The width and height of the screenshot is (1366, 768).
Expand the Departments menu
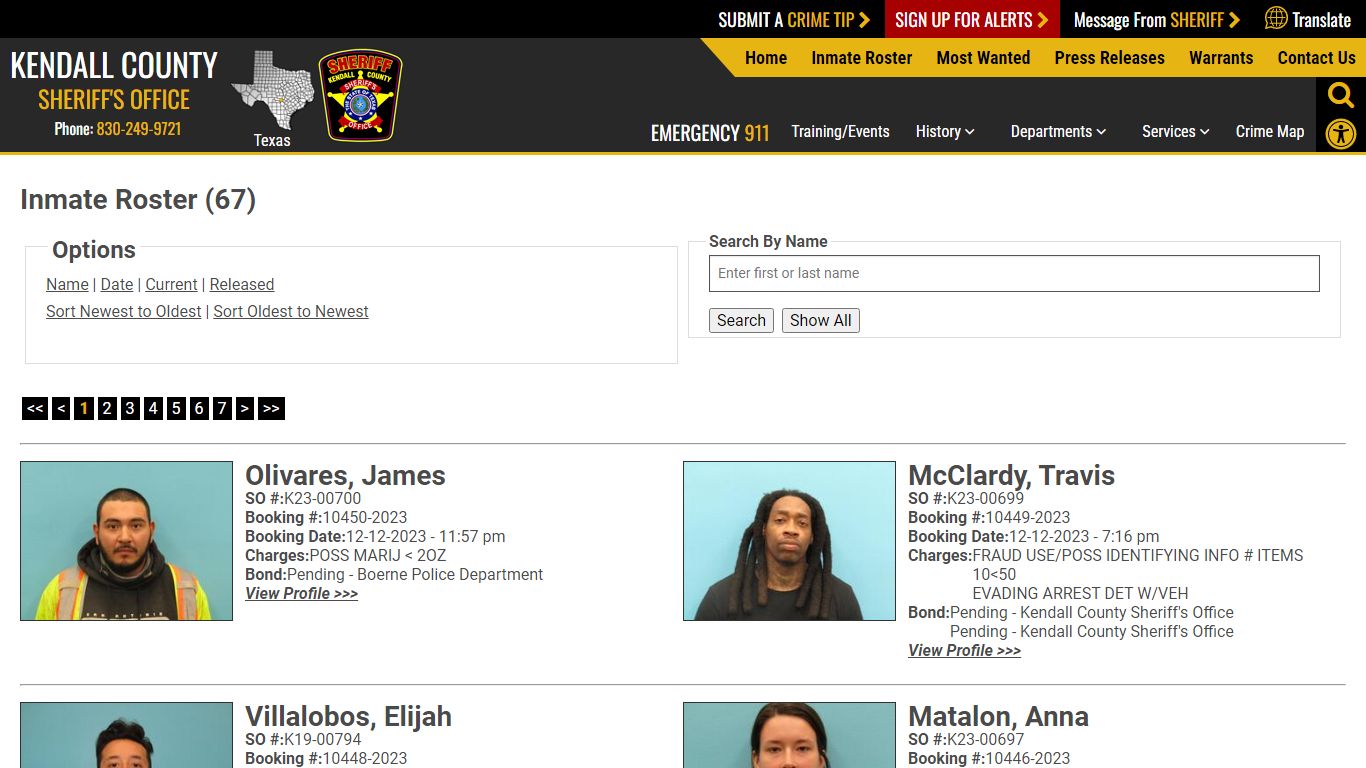tap(1058, 131)
